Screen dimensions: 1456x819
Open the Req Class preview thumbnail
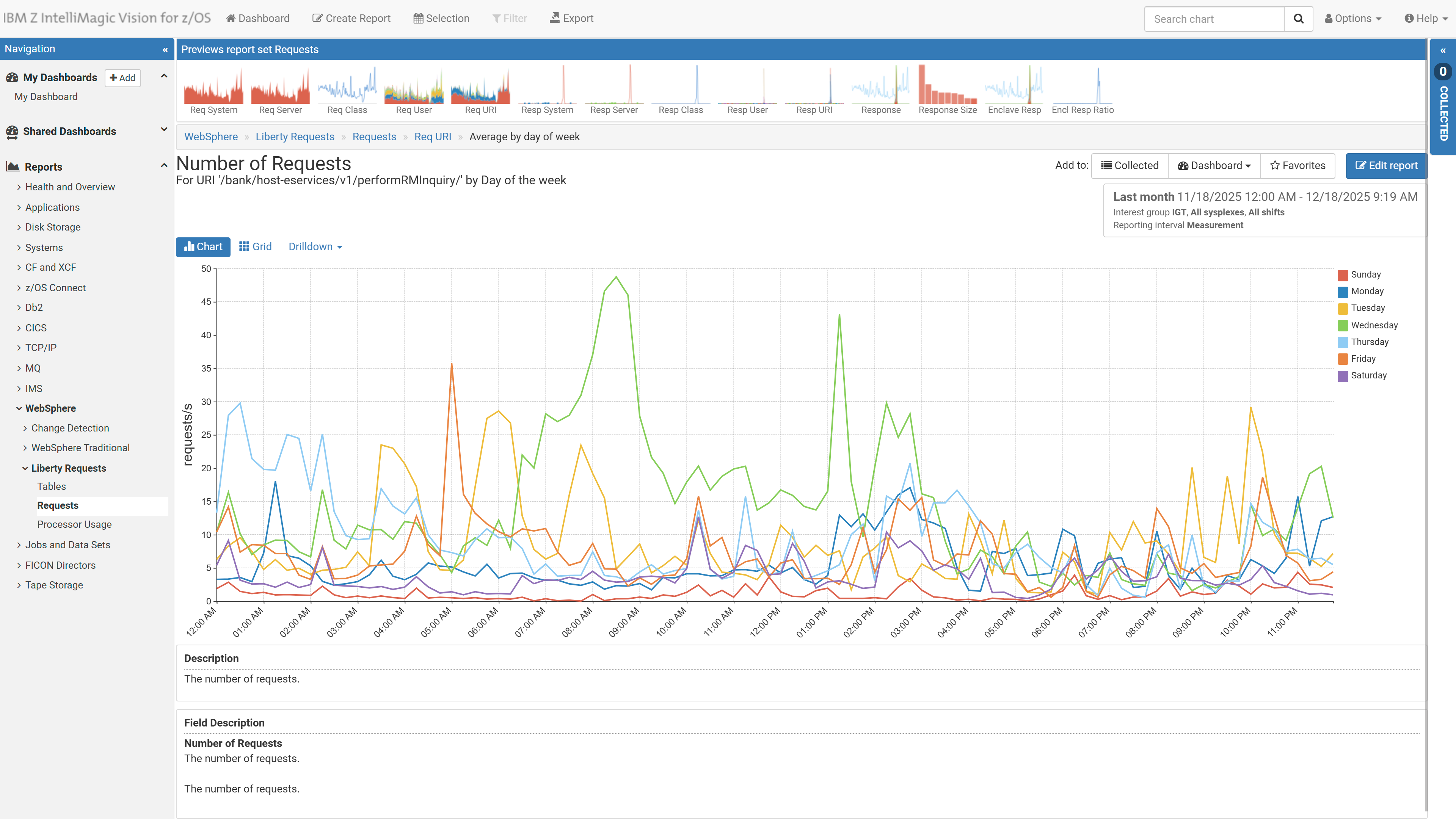pyautogui.click(x=347, y=91)
